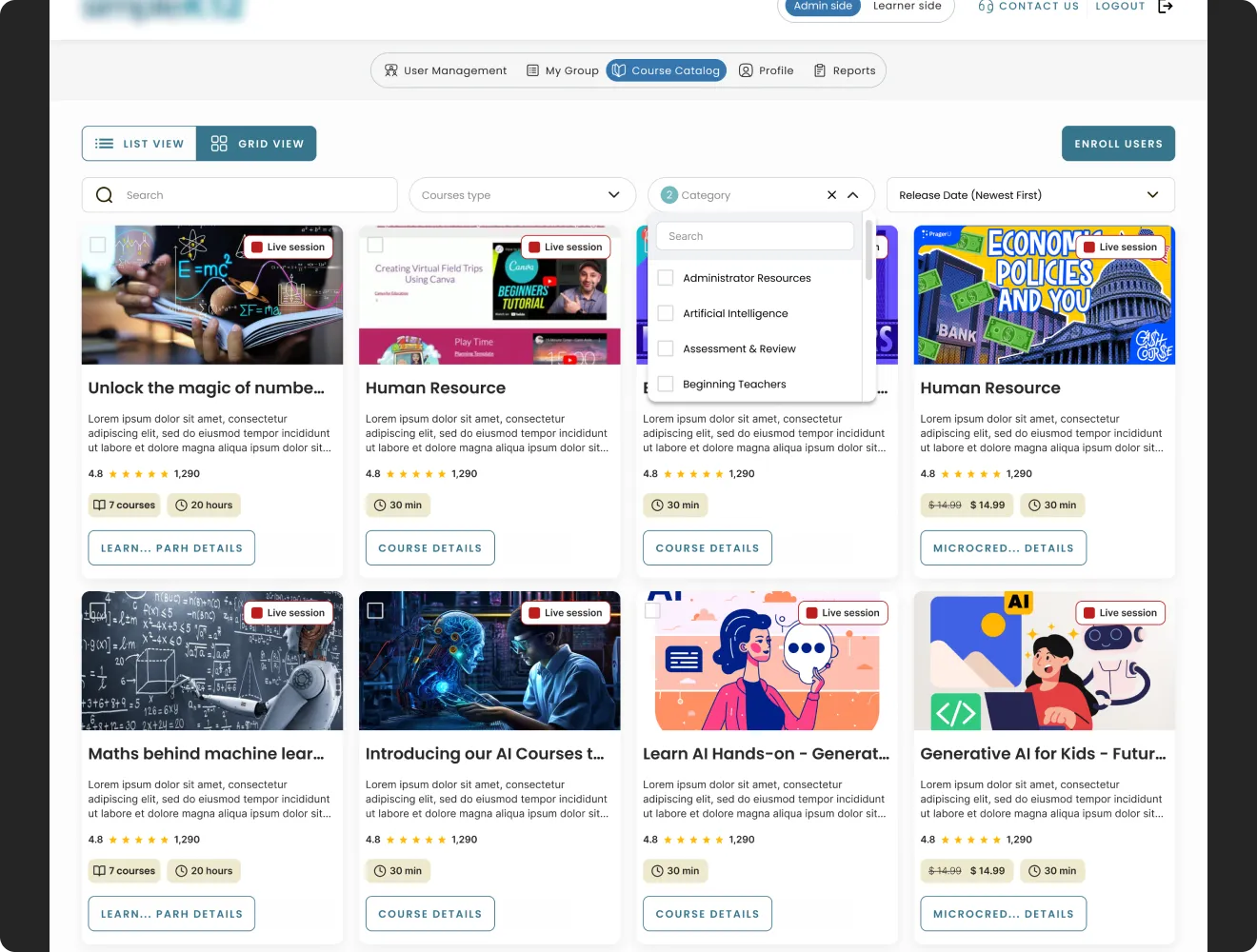Switch to Learner side toggle
The image size is (1257, 952).
tap(907, 7)
